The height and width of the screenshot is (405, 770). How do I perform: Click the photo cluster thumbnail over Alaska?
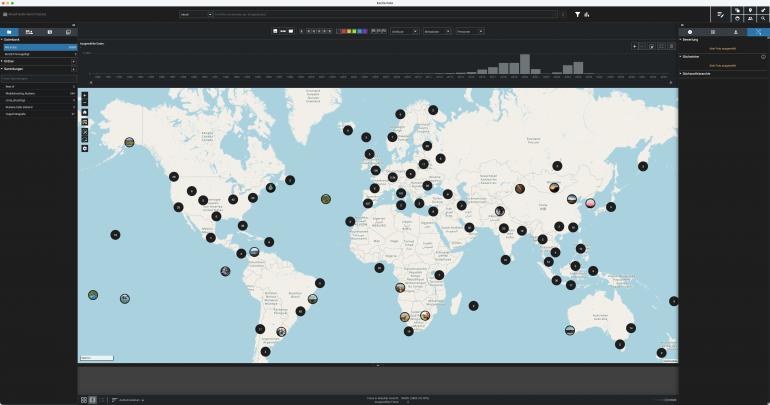[129, 142]
